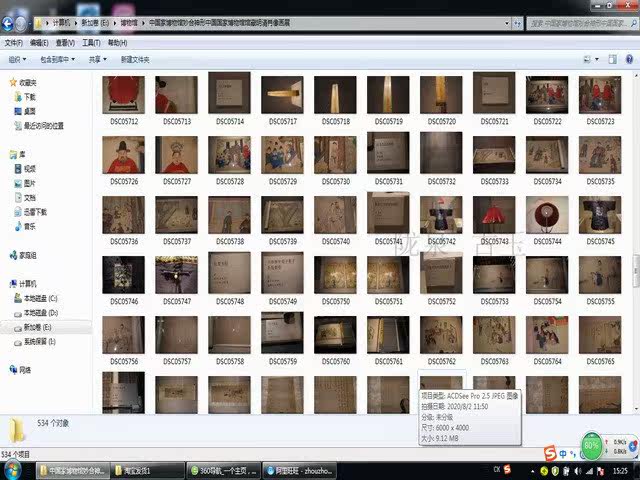Click 计算机 in the address breadcrumb
Screen dimensions: 640x480
pyautogui.click(x=61, y=23)
